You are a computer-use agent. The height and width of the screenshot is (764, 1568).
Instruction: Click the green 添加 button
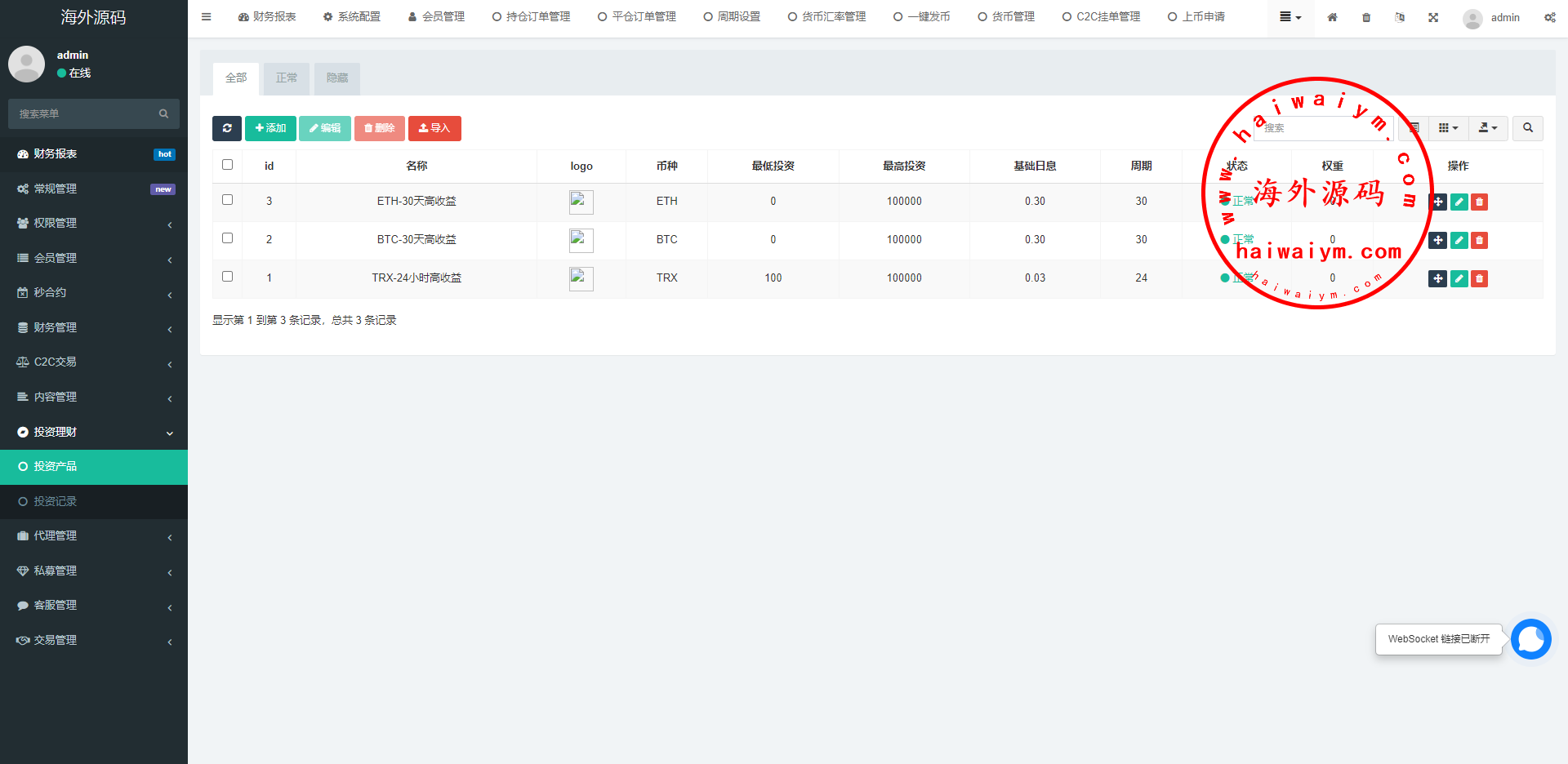(x=270, y=128)
